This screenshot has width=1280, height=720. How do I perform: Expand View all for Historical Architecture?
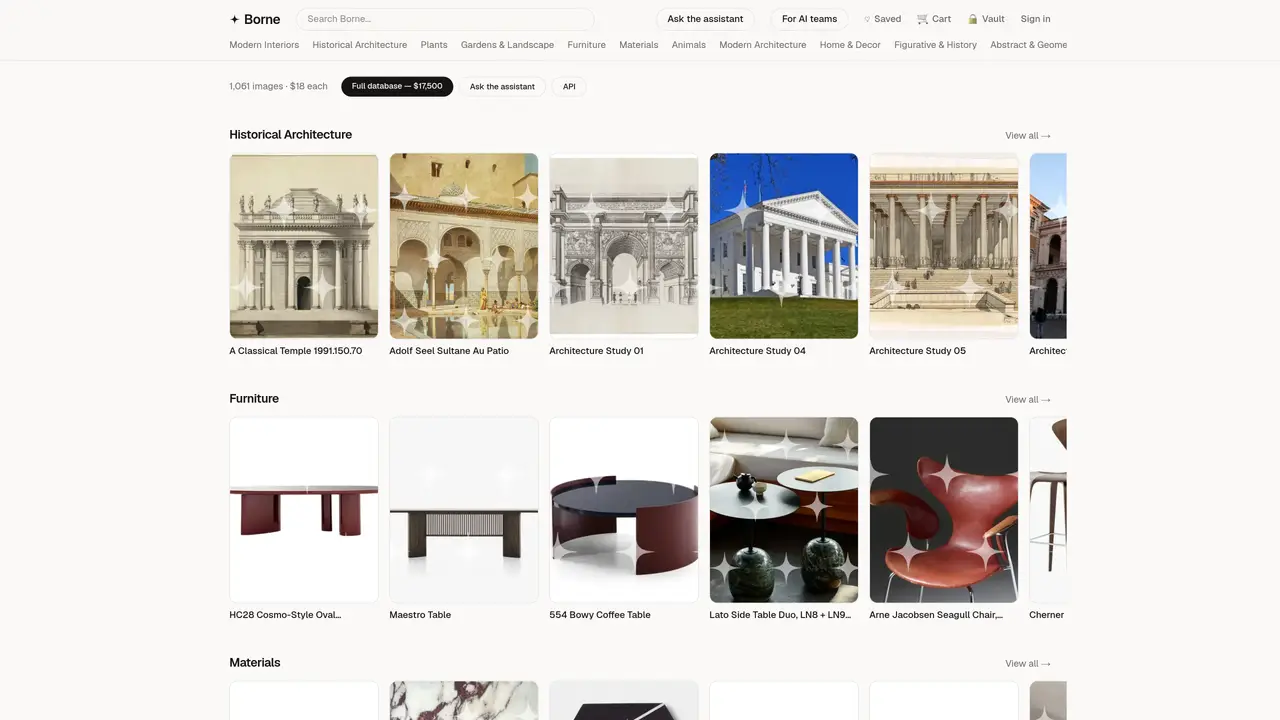1028,136
